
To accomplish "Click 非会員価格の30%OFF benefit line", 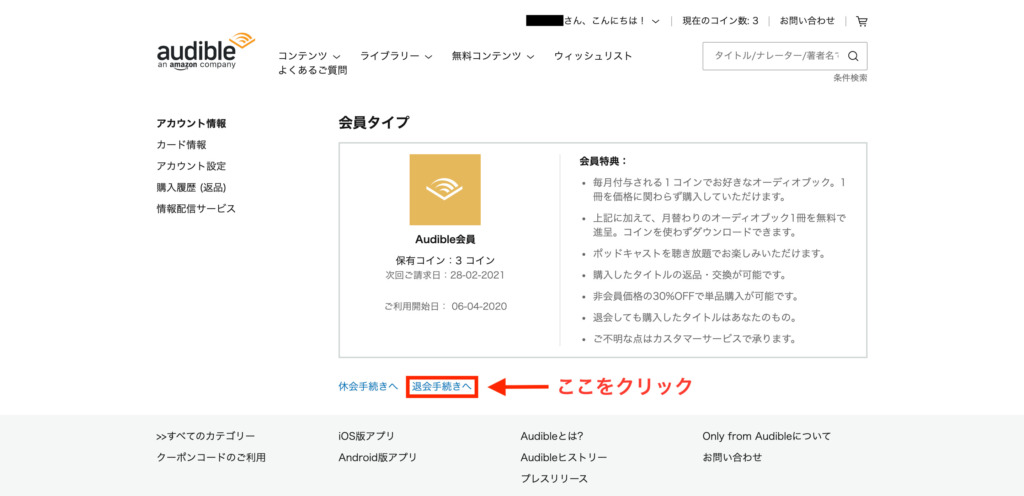I will (696, 296).
